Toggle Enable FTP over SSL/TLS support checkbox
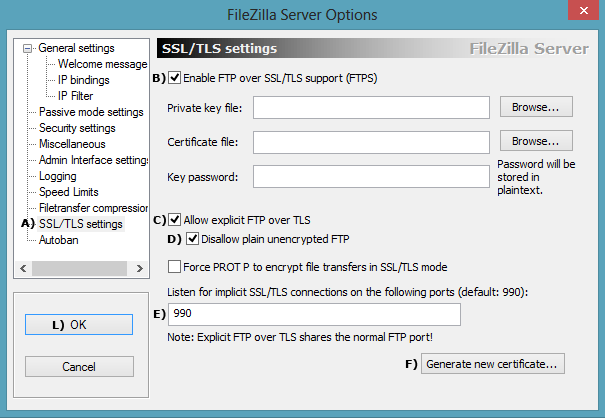This screenshot has width=605, height=418. (174, 78)
